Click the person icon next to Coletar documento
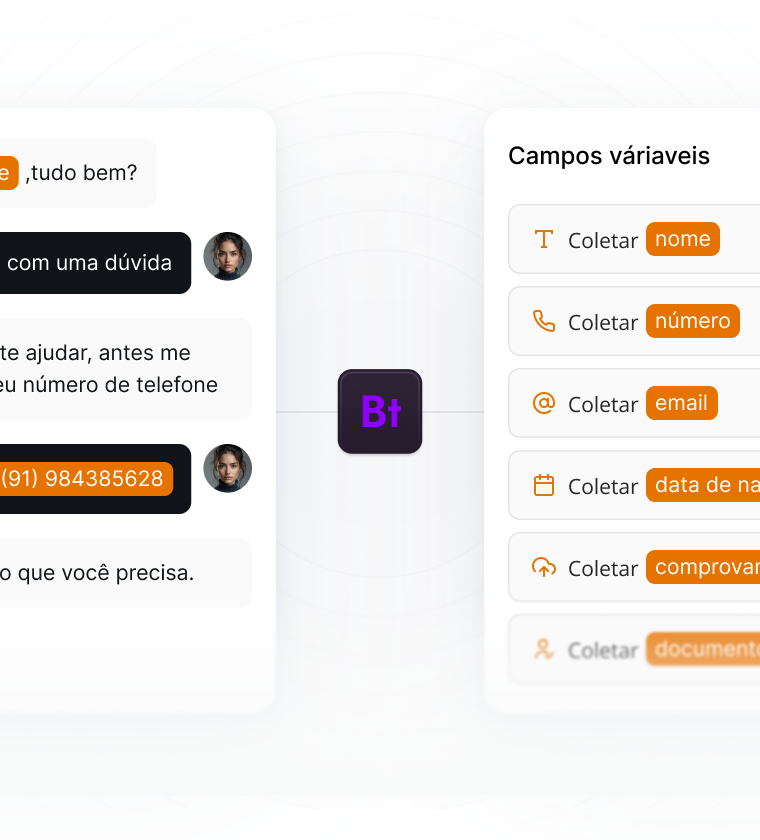 tap(544, 649)
